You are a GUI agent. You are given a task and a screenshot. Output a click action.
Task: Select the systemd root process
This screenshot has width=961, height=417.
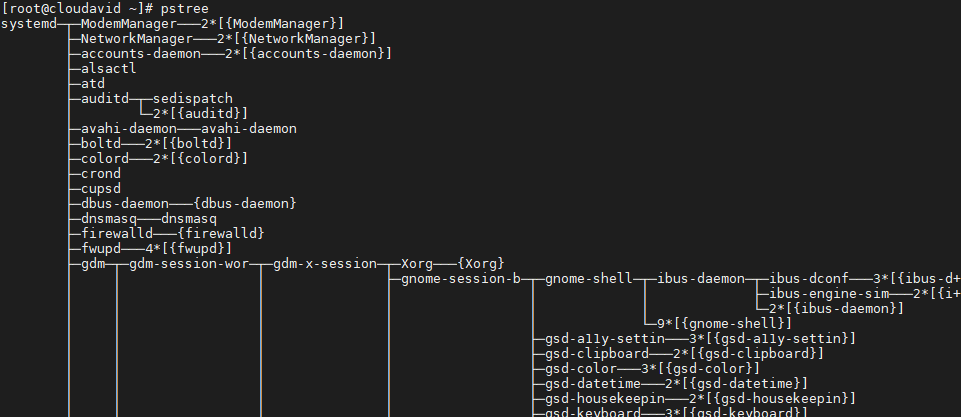coord(29,24)
